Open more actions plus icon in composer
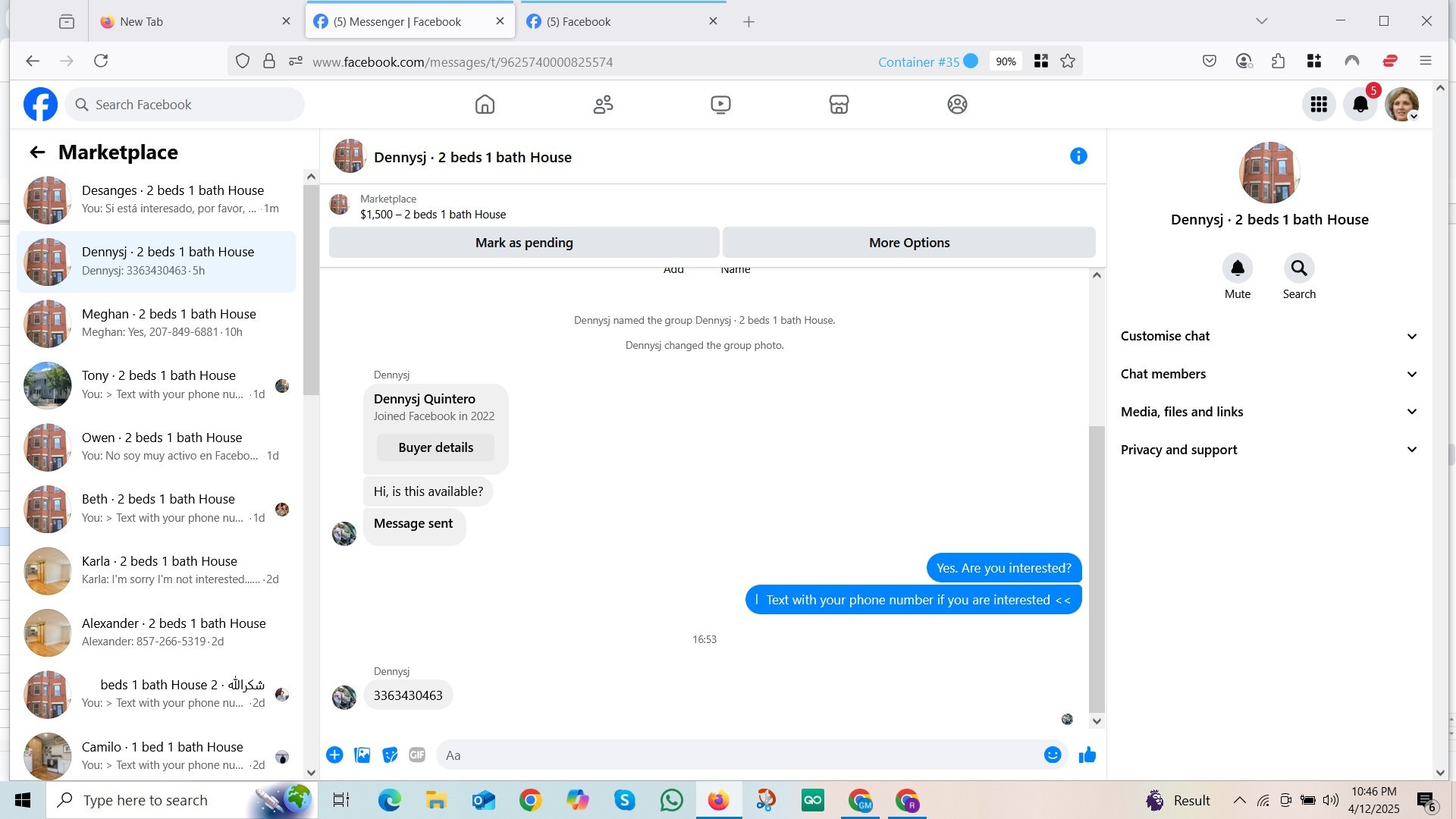 click(334, 755)
